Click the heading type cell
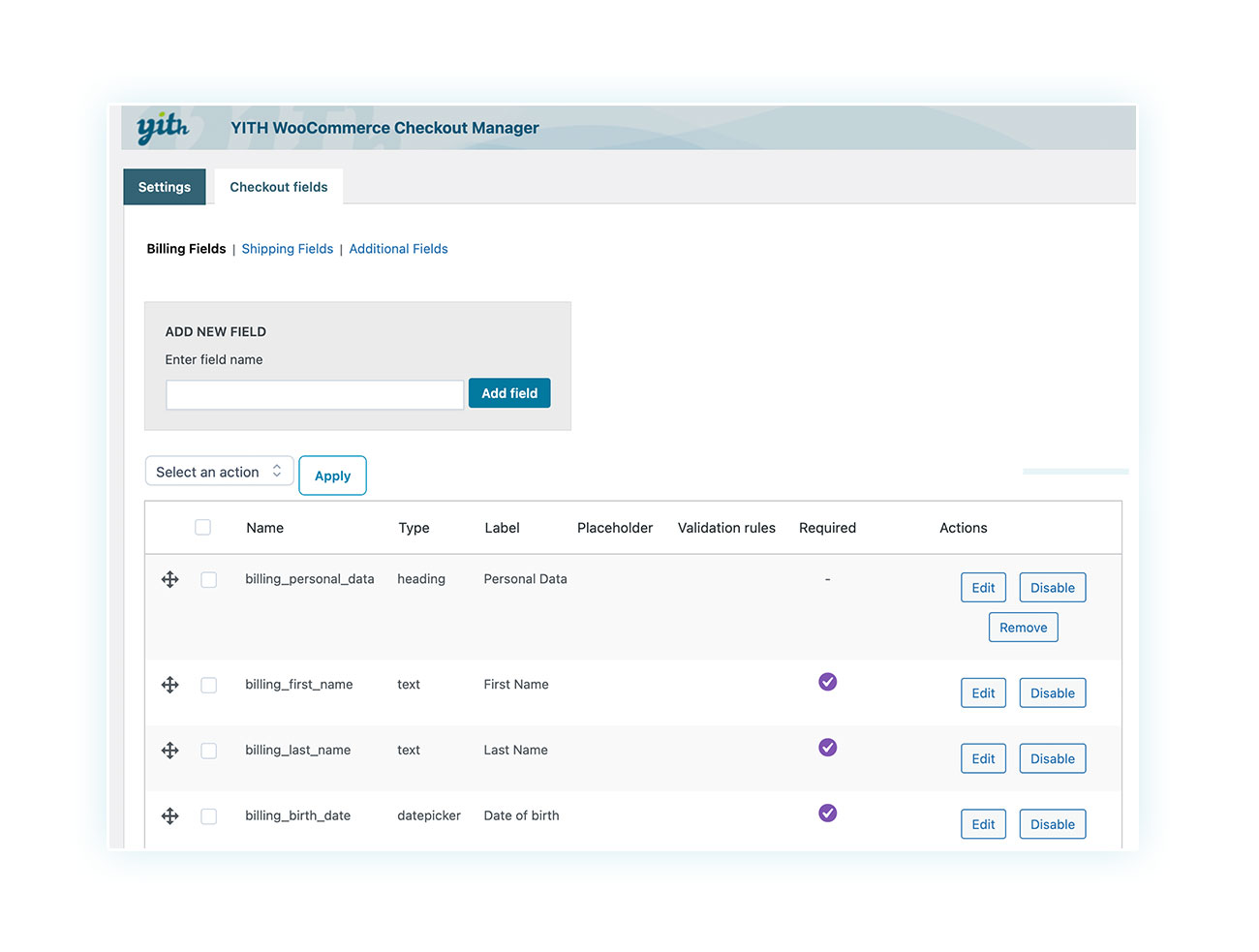This screenshot has width=1259, height=952. pos(421,579)
